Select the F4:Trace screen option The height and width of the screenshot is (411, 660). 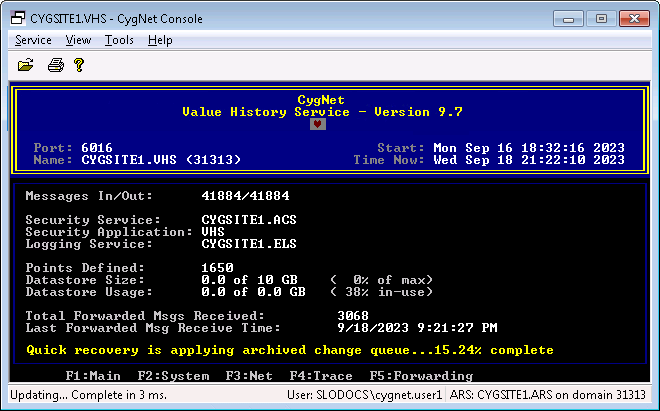pos(321,376)
